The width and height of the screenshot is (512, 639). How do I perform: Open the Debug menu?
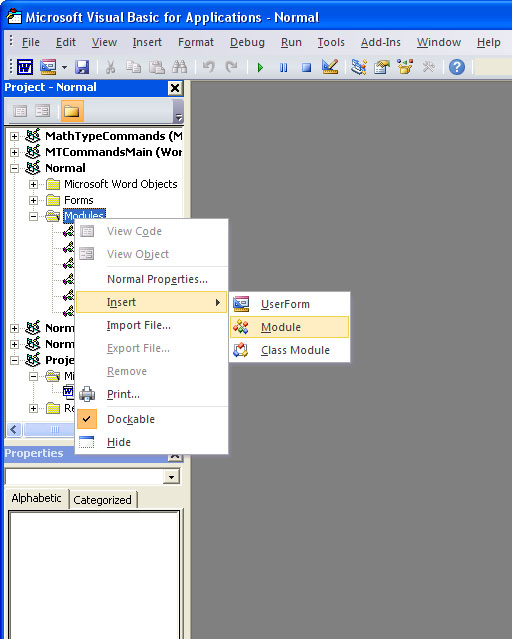[247, 42]
